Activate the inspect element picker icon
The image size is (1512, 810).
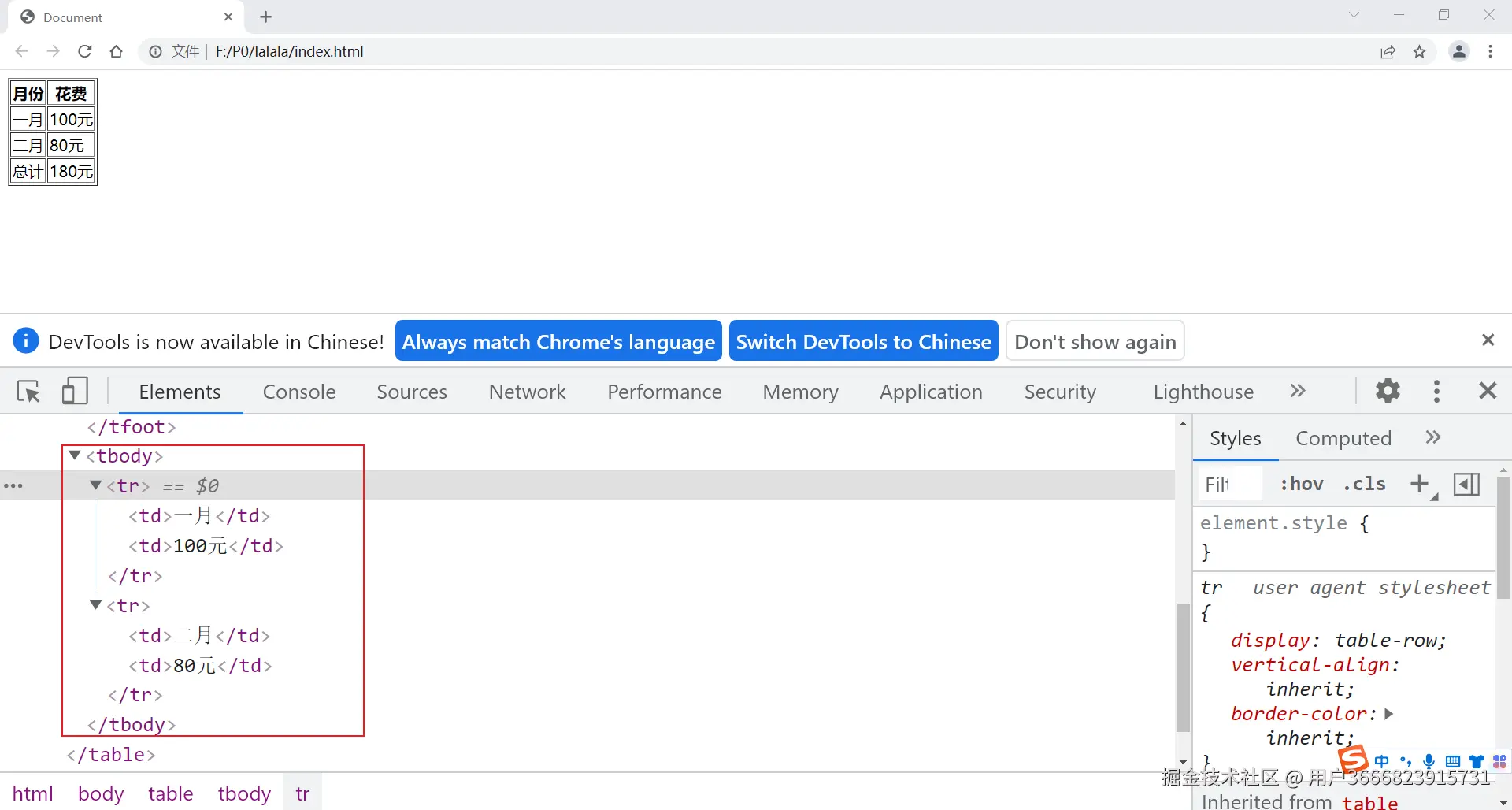pyautogui.click(x=28, y=391)
